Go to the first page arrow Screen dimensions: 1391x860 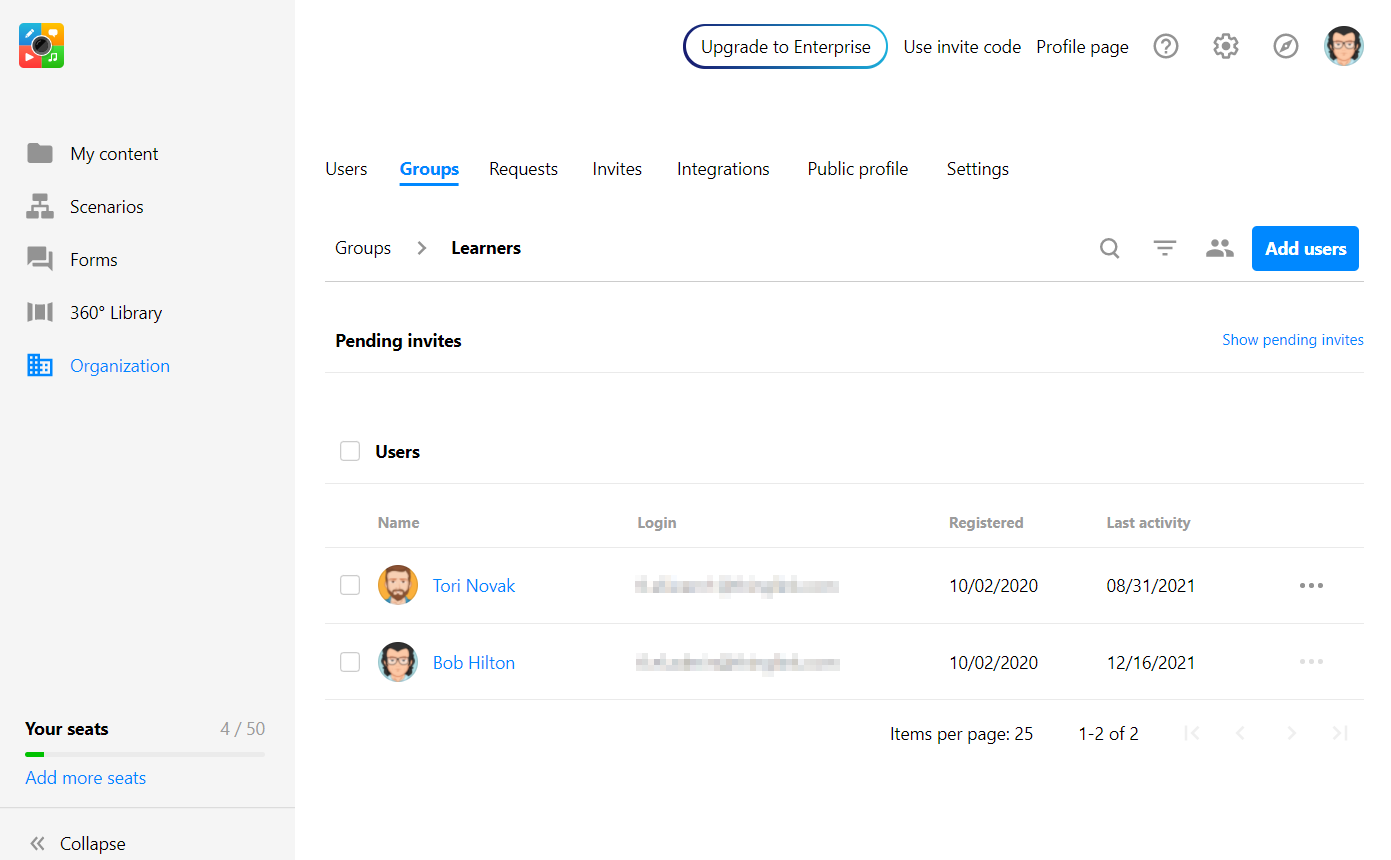click(1191, 733)
